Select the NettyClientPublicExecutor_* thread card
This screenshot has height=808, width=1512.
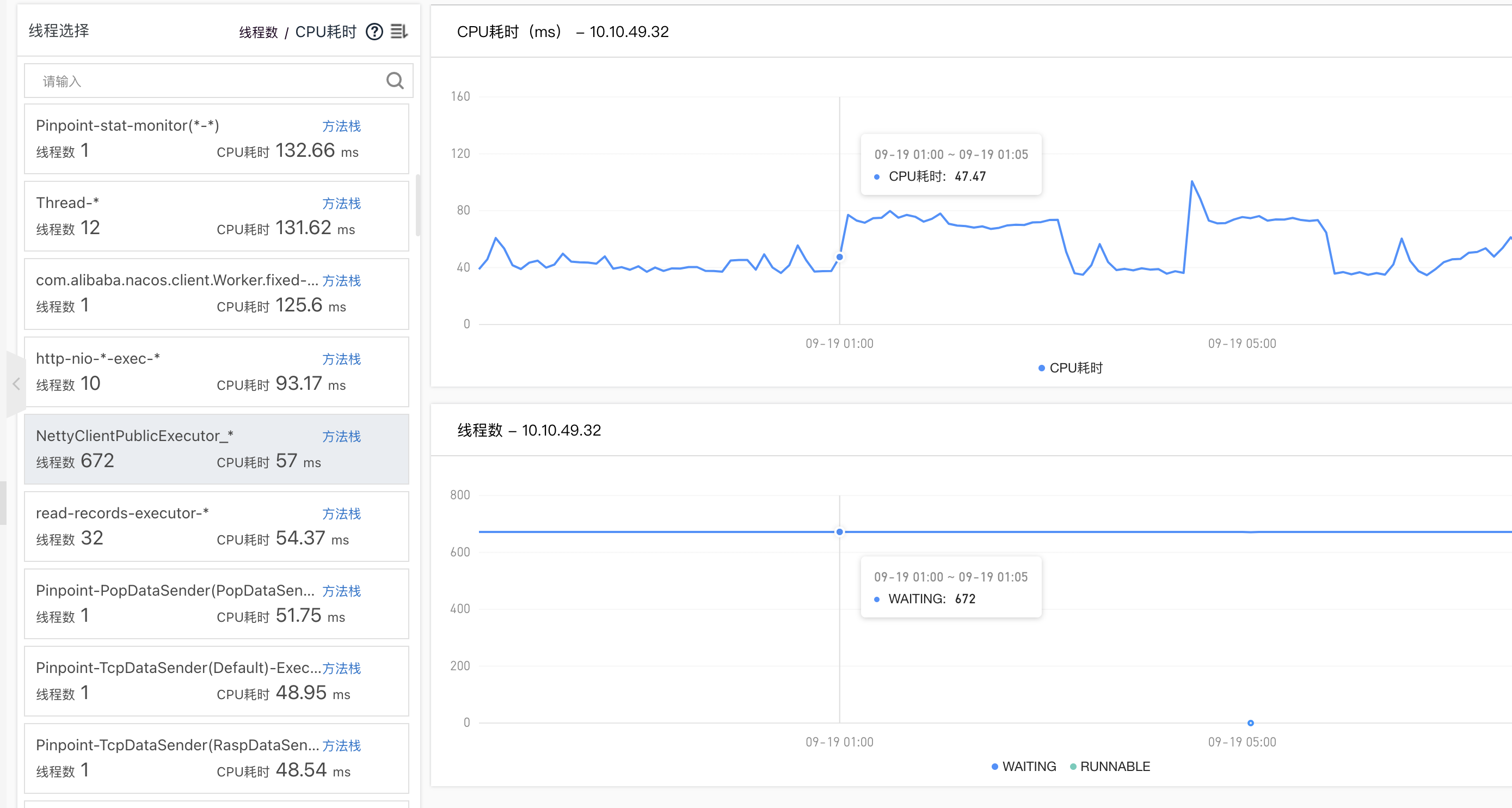[x=217, y=450]
